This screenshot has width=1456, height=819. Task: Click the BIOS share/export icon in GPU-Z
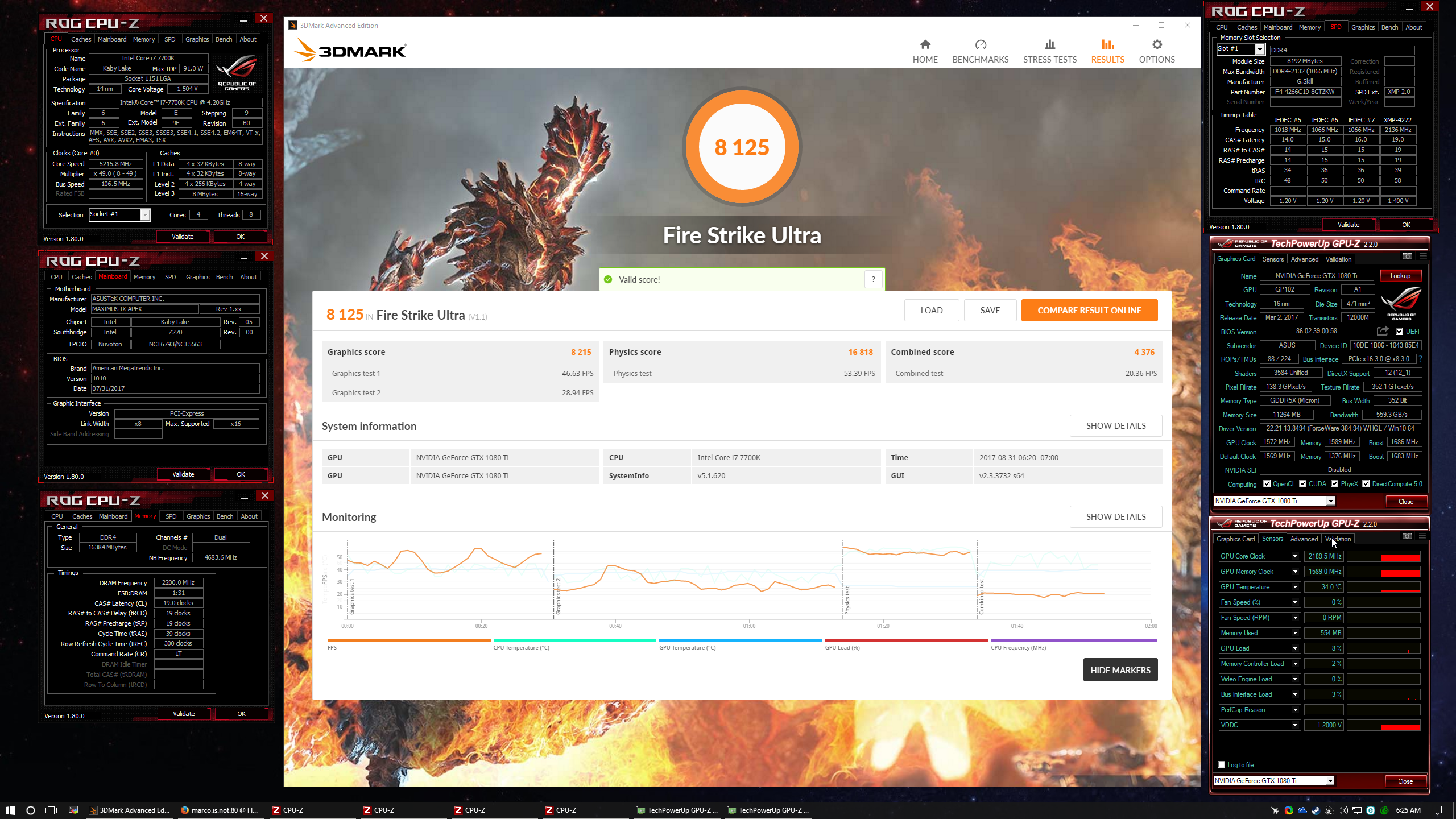tap(1383, 331)
